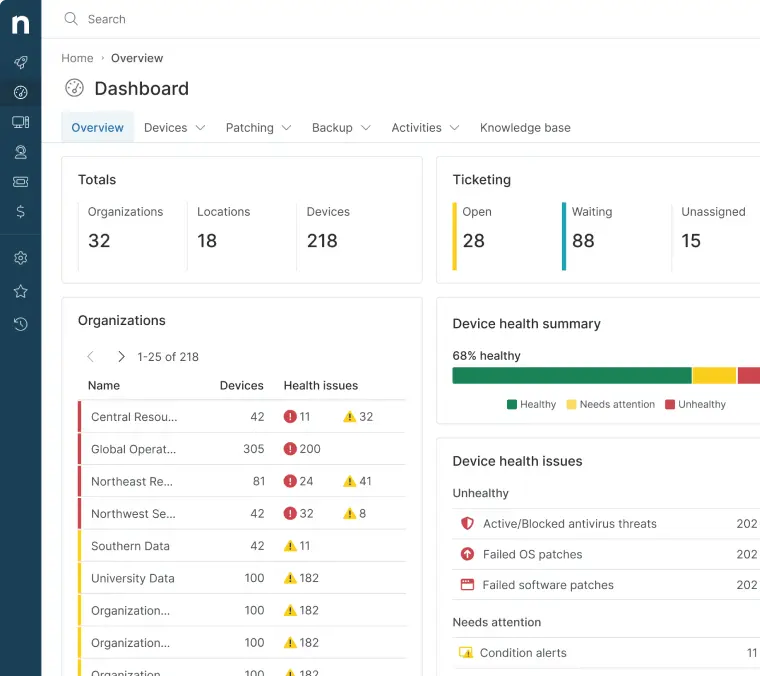Open the Knowledge base tab

[x=525, y=127]
